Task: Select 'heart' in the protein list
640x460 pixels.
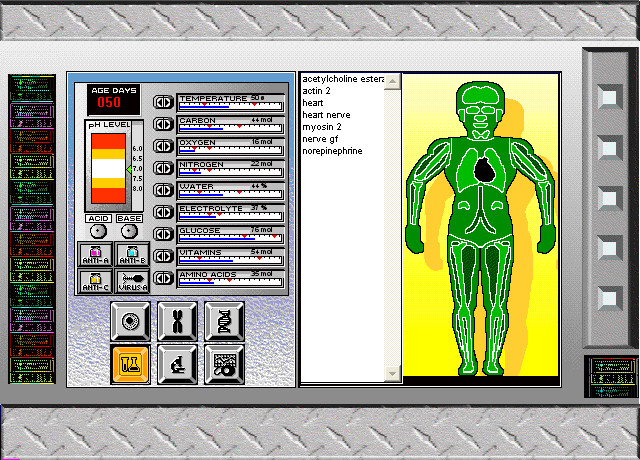Action: click(313, 103)
